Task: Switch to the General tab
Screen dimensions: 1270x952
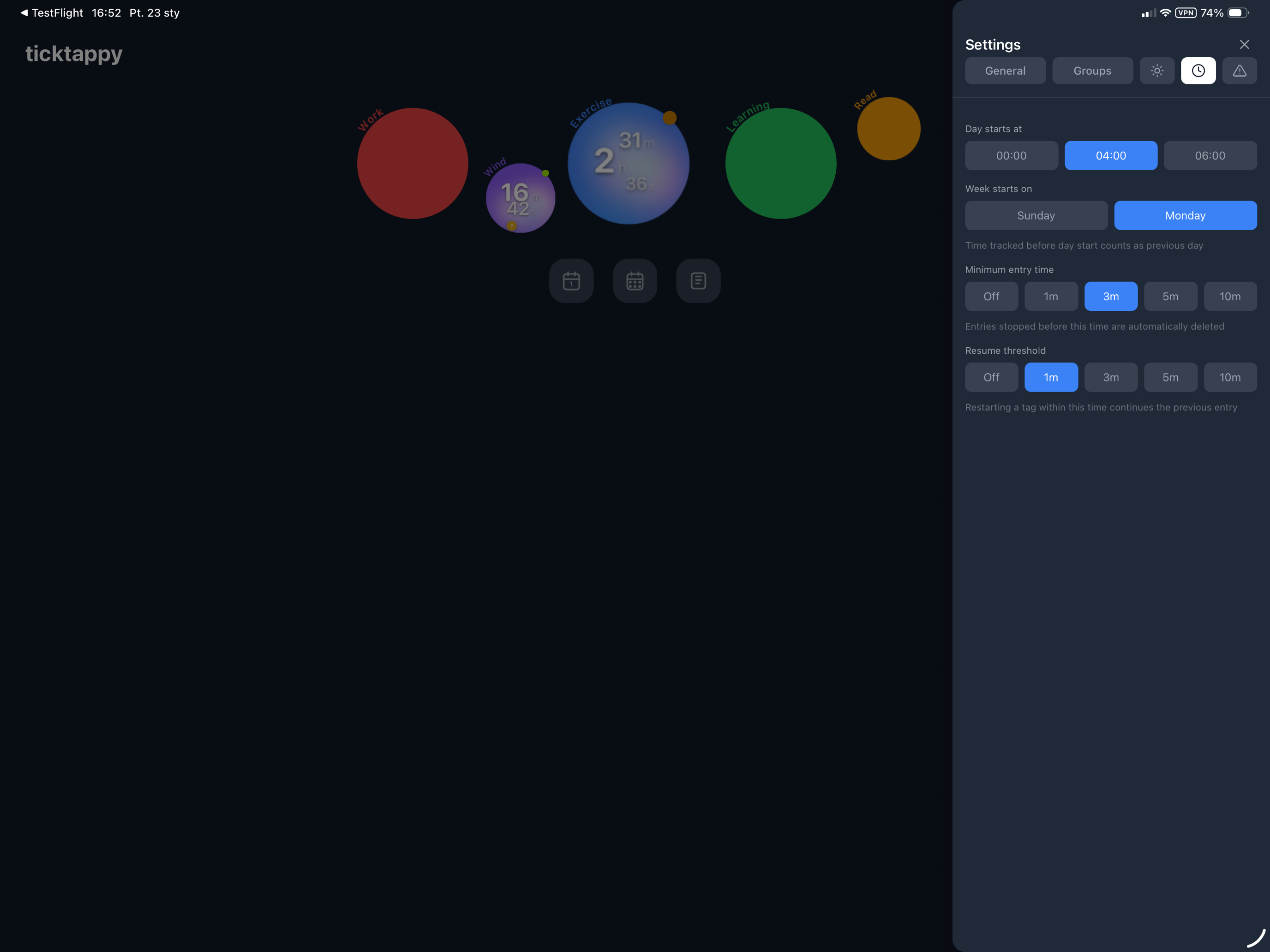Action: tap(1005, 71)
